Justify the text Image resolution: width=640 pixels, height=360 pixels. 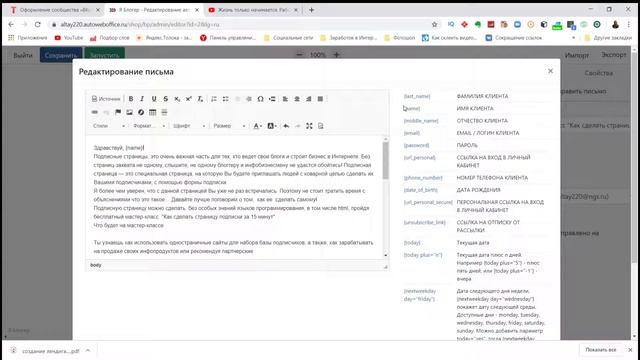[320, 99]
